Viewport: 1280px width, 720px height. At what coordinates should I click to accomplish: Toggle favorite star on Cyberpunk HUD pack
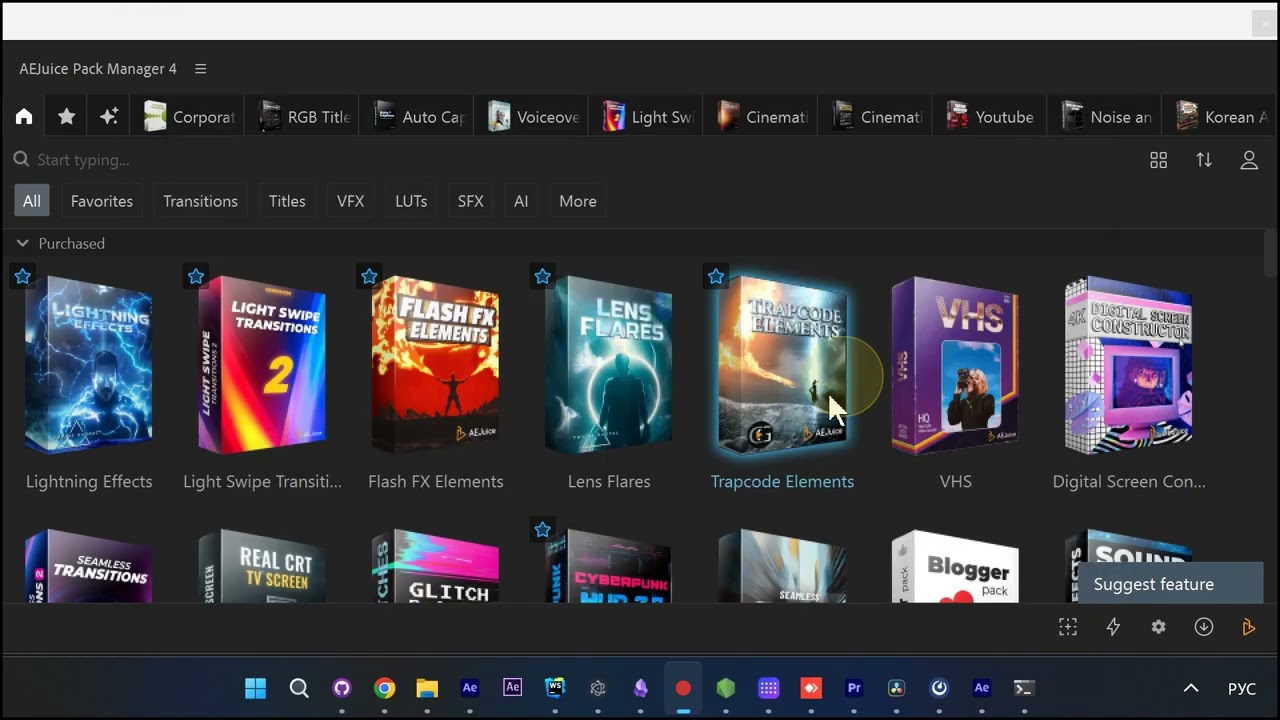click(x=542, y=529)
